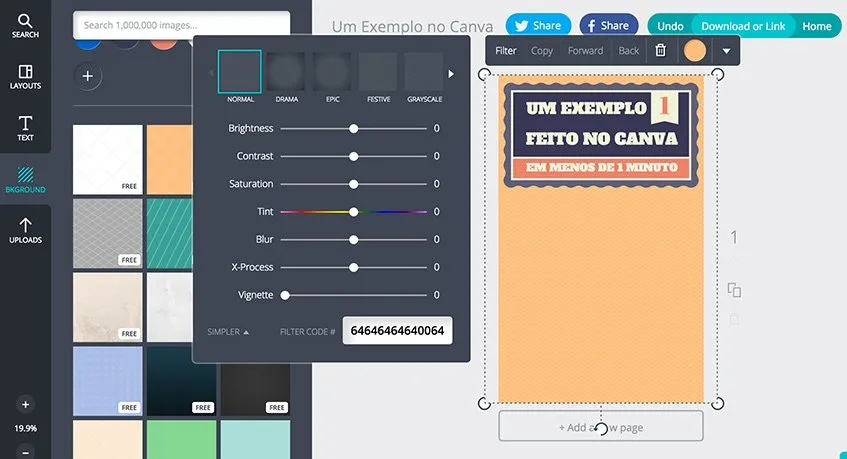
Task: Click the image search field
Action: [182, 25]
